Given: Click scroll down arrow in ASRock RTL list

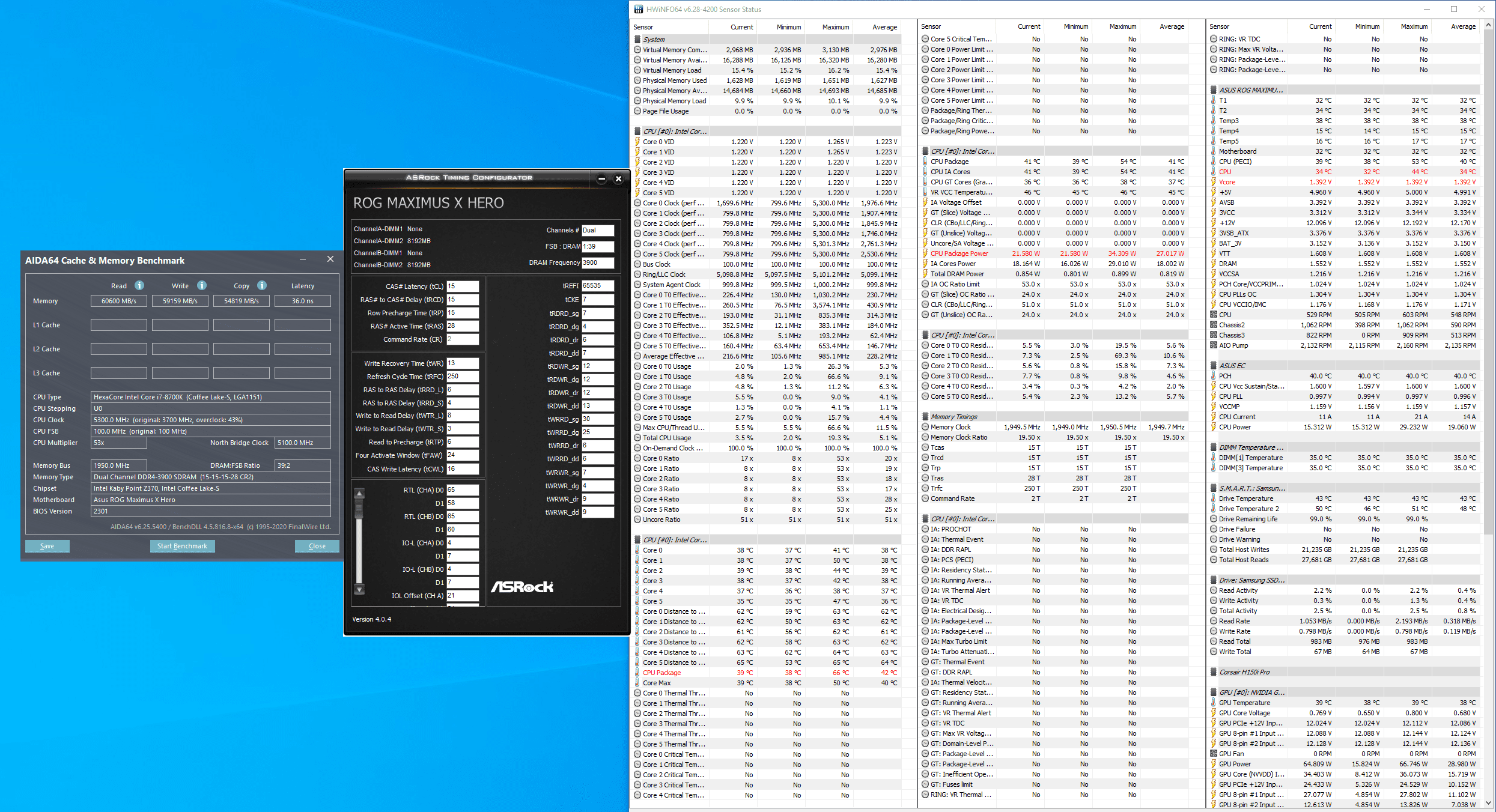Looking at the screenshot, I should click(x=359, y=589).
